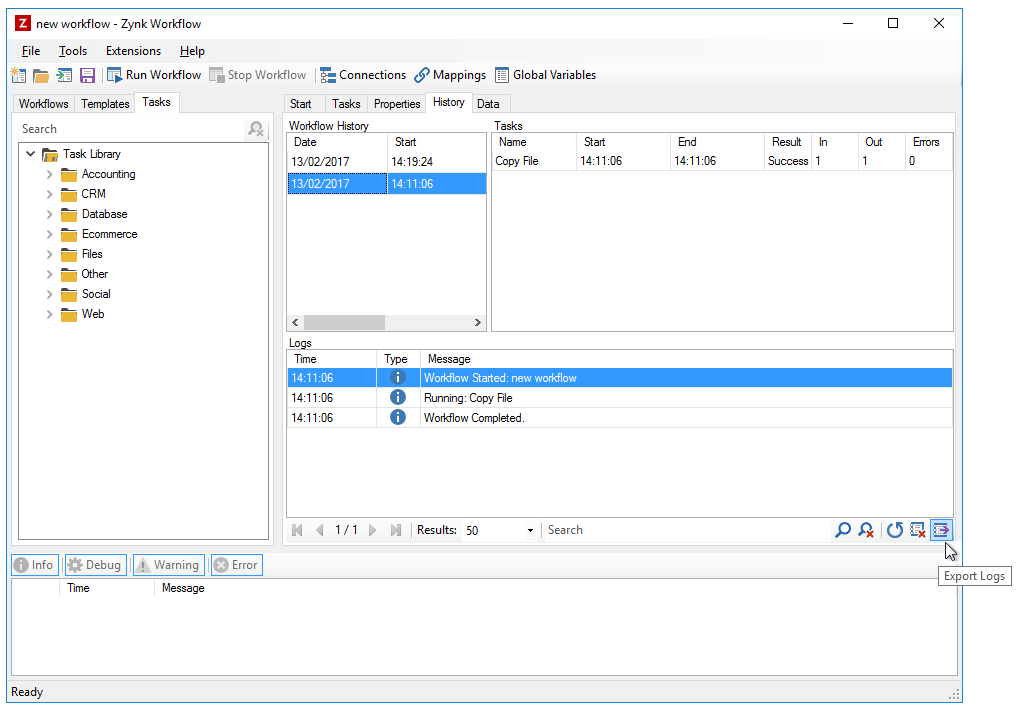Click the Zynk application logo icon
The width and height of the screenshot is (1019, 705).
(x=23, y=23)
